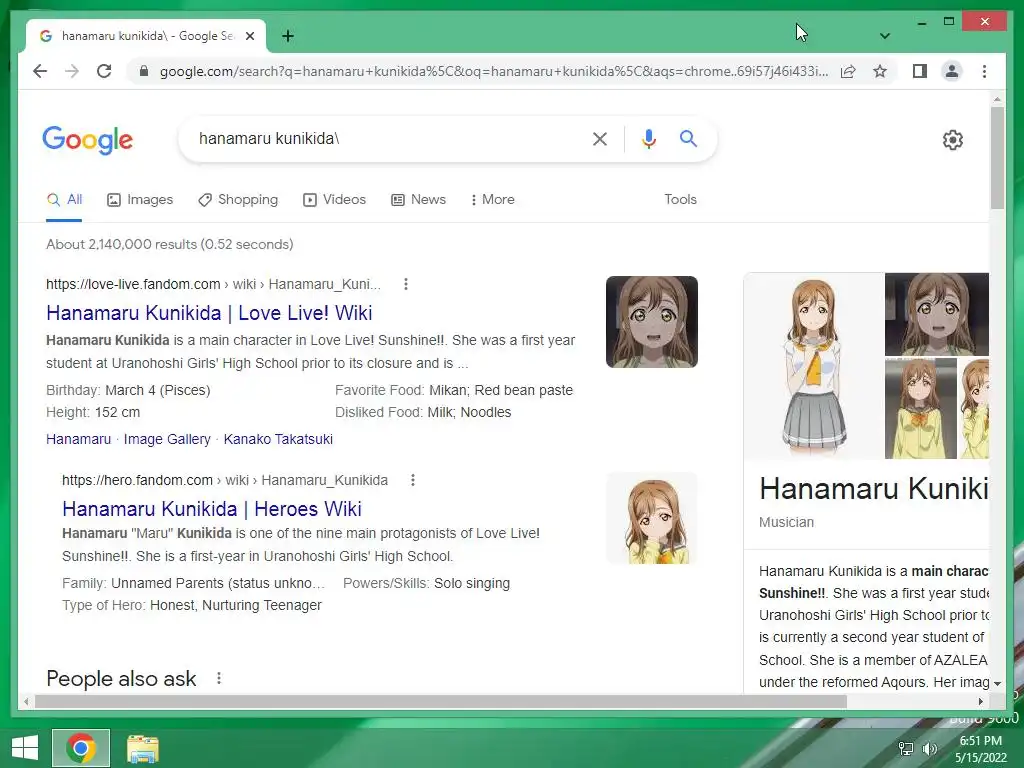Expand the More search categories menu

(492, 200)
